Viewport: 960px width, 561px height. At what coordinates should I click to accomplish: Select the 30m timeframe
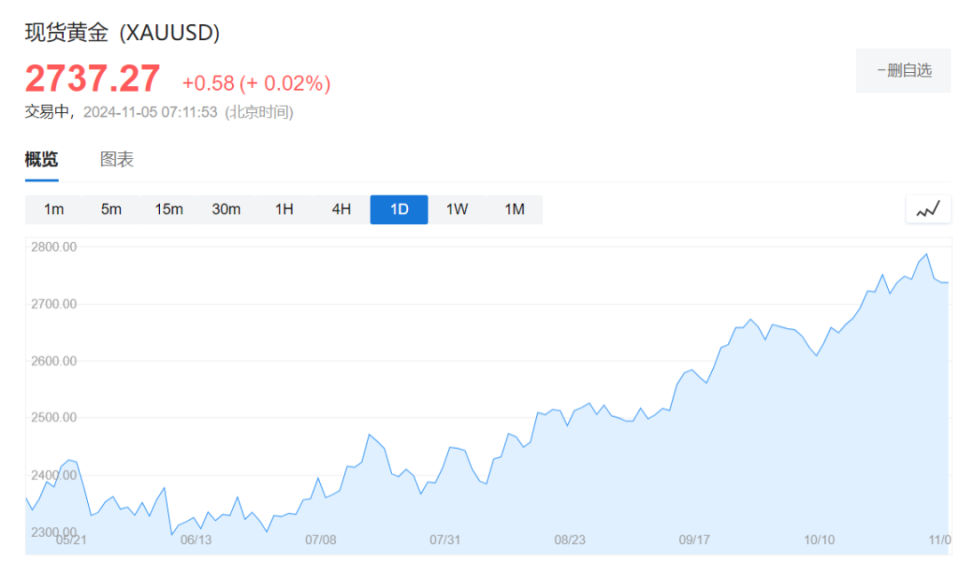tap(226, 210)
